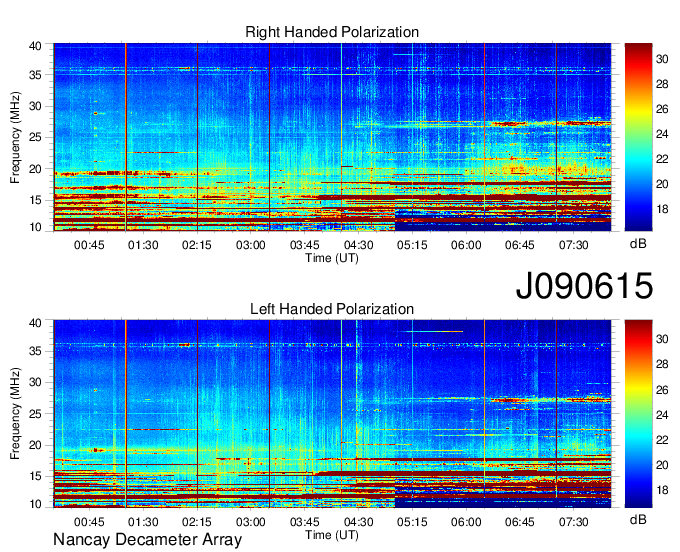680x552 pixels.
Task: Click the 40 MHz tick of Left Handed plot
Action: tap(35, 323)
